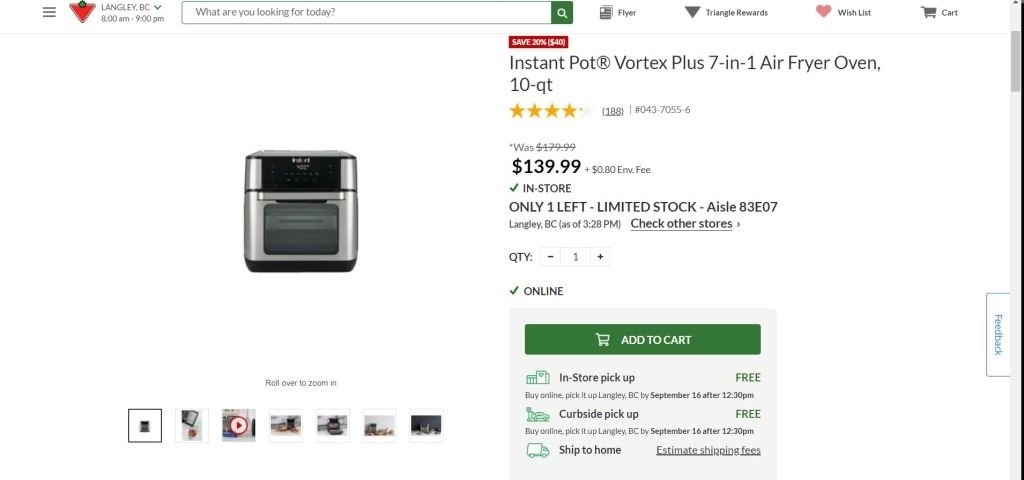
Task: Play the product video thumbnail
Action: pyautogui.click(x=239, y=425)
